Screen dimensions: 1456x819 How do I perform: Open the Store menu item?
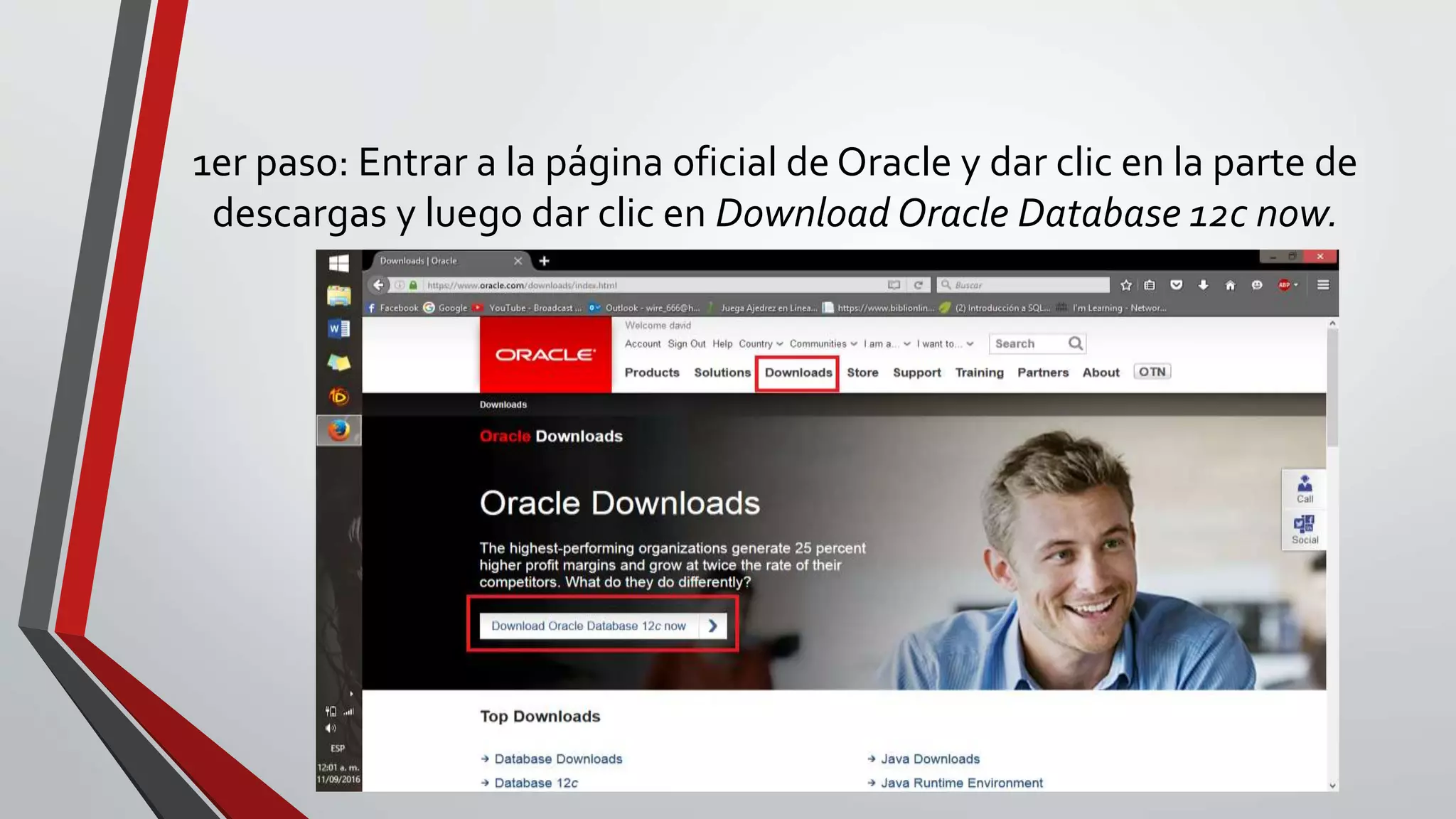coord(862,373)
